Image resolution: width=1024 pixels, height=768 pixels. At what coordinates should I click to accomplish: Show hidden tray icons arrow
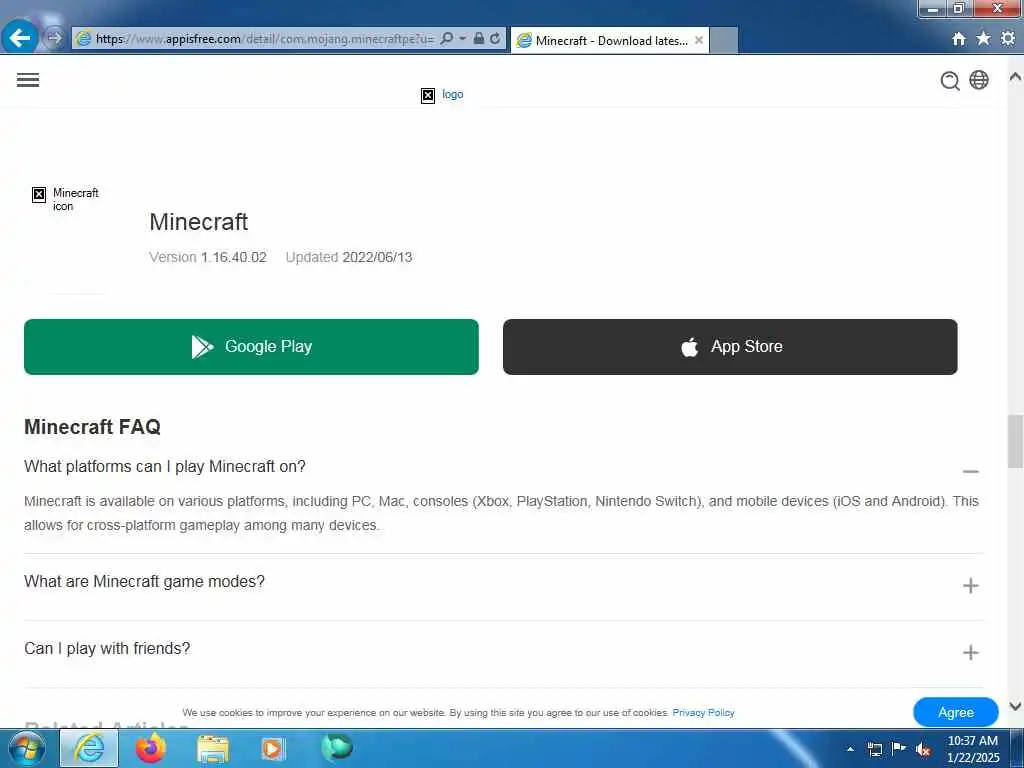click(850, 749)
